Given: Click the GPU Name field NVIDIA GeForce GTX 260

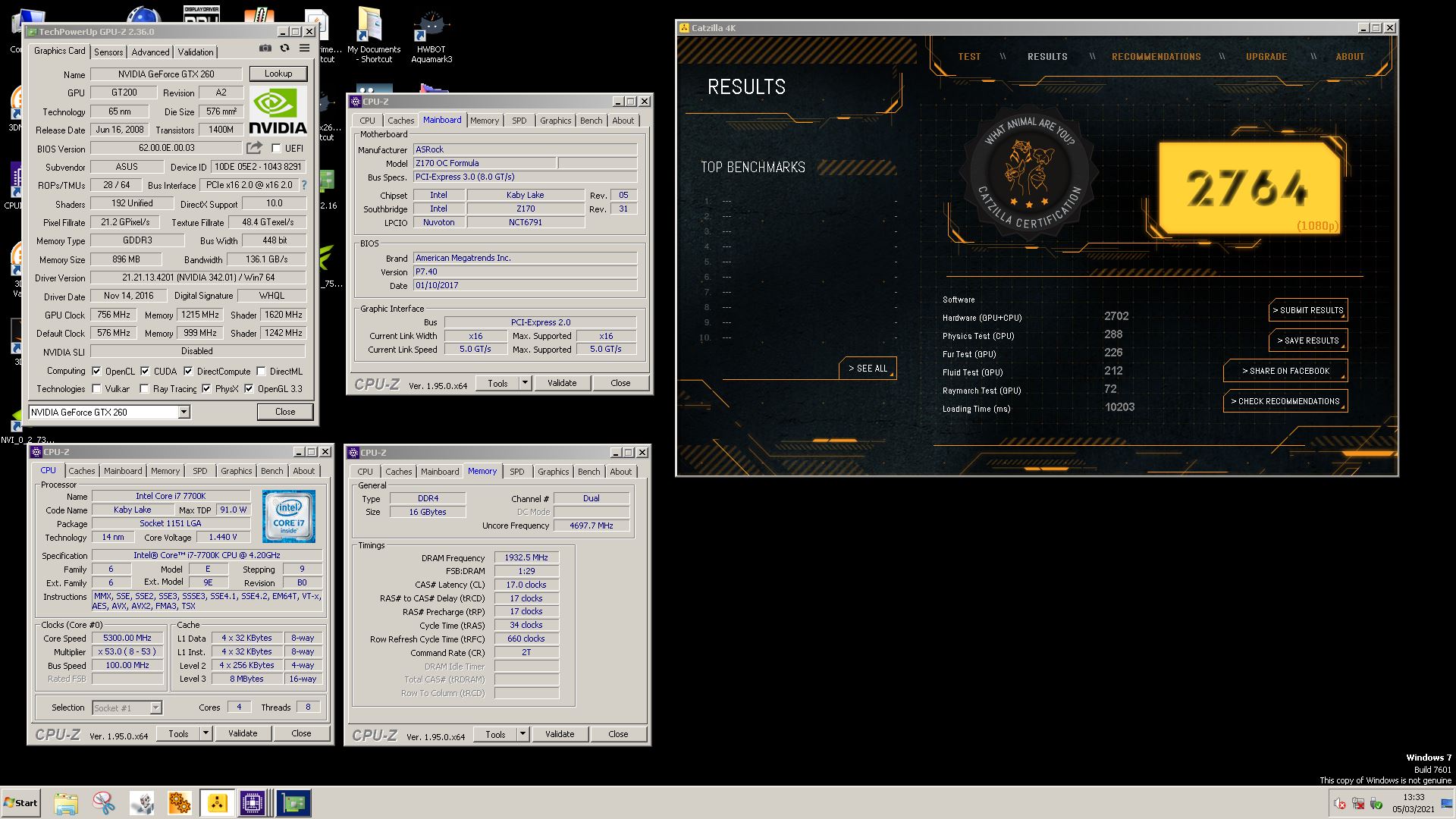Looking at the screenshot, I should tap(166, 74).
